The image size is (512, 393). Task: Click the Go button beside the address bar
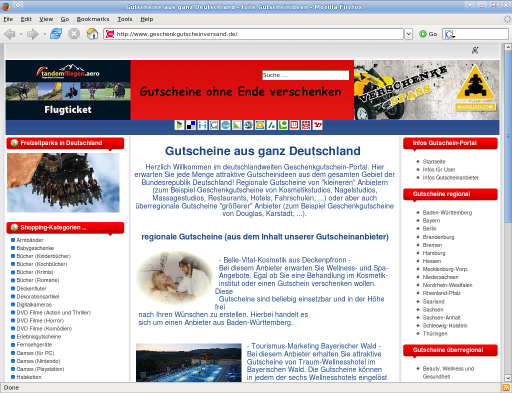(428, 34)
